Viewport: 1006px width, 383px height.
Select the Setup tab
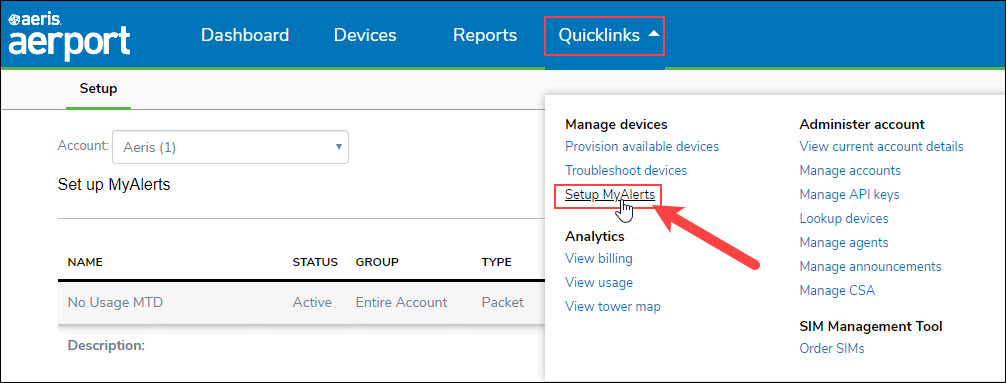[98, 89]
